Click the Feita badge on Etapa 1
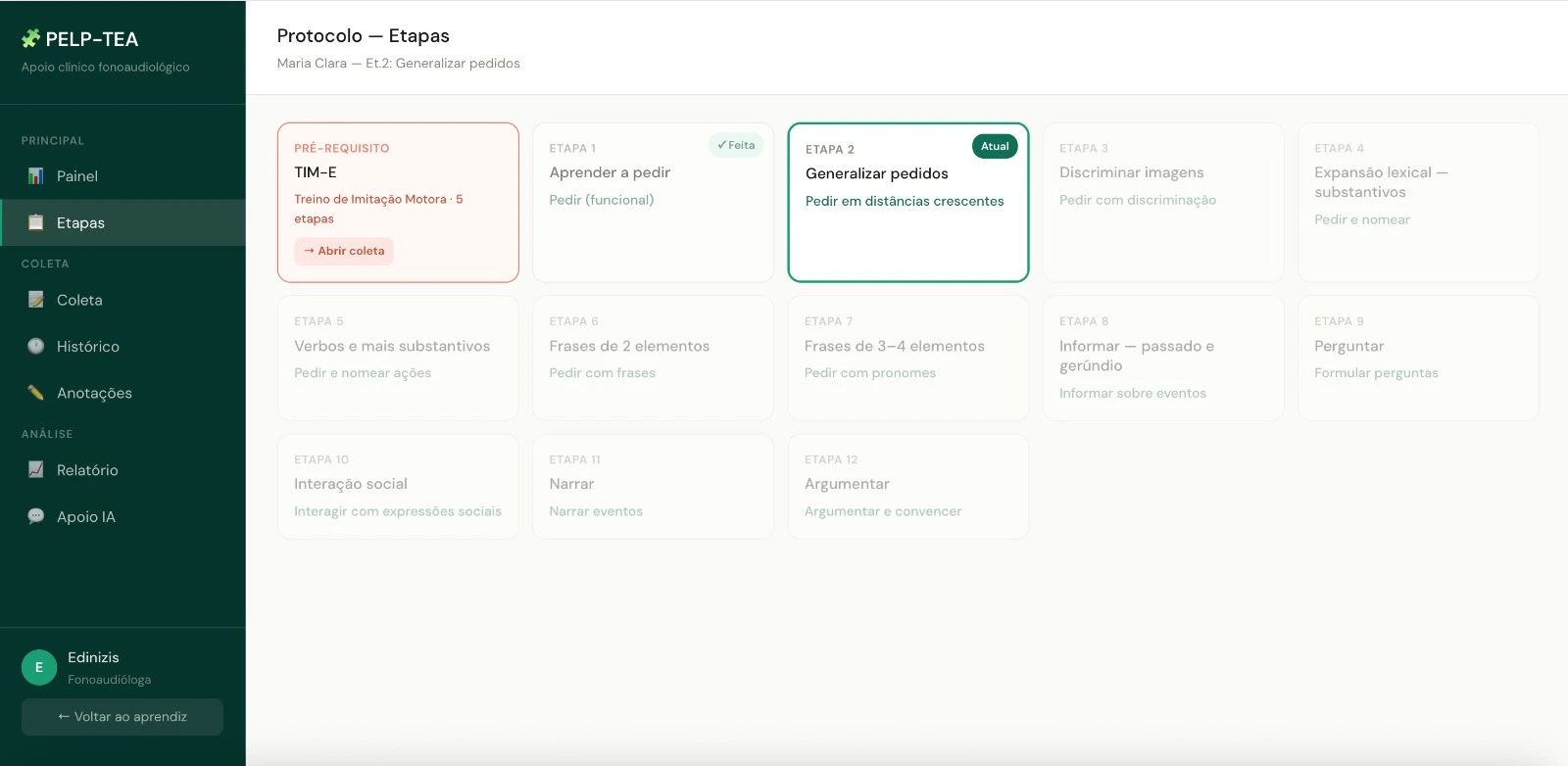 pos(736,145)
